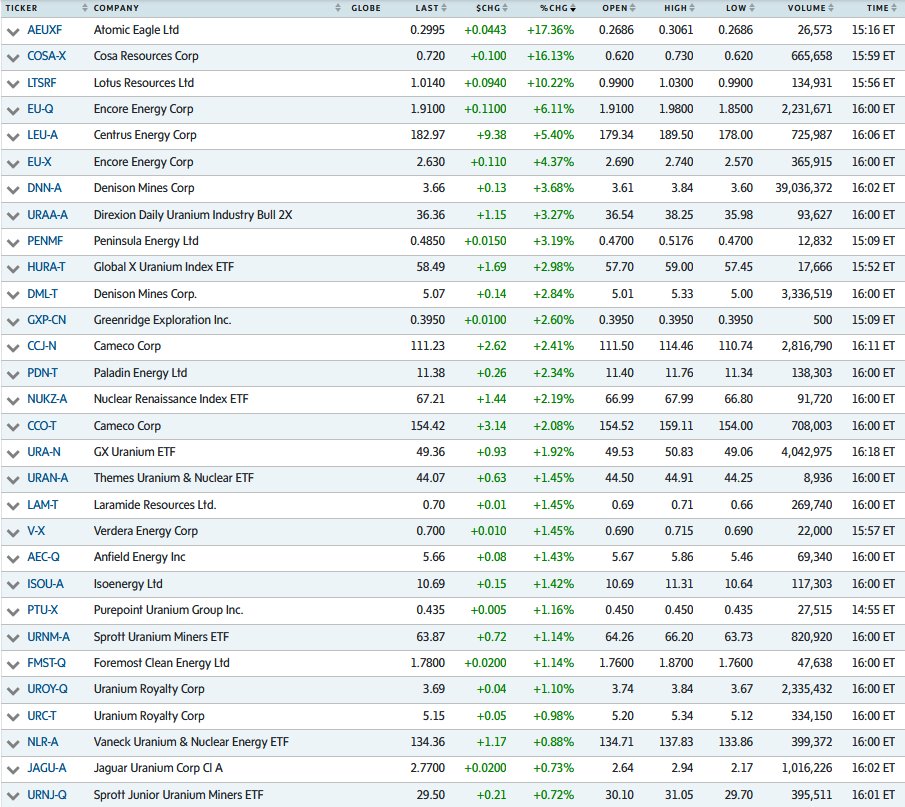Expand the EU-X row chevron
905x807 pixels.
click(13, 163)
